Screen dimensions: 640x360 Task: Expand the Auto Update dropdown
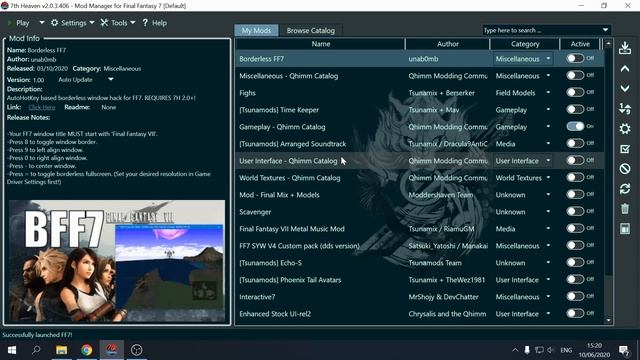click(x=111, y=80)
